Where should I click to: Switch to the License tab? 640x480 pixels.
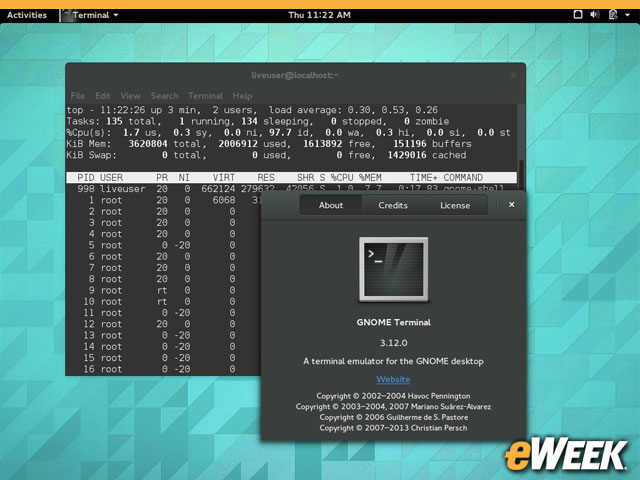pos(454,205)
